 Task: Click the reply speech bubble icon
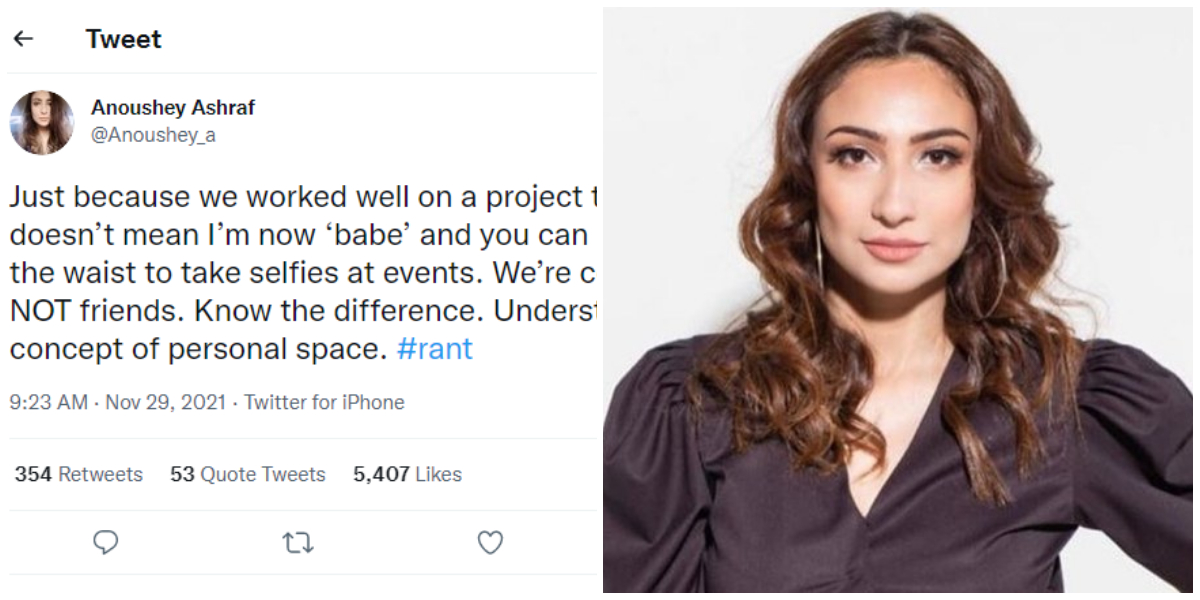point(105,542)
